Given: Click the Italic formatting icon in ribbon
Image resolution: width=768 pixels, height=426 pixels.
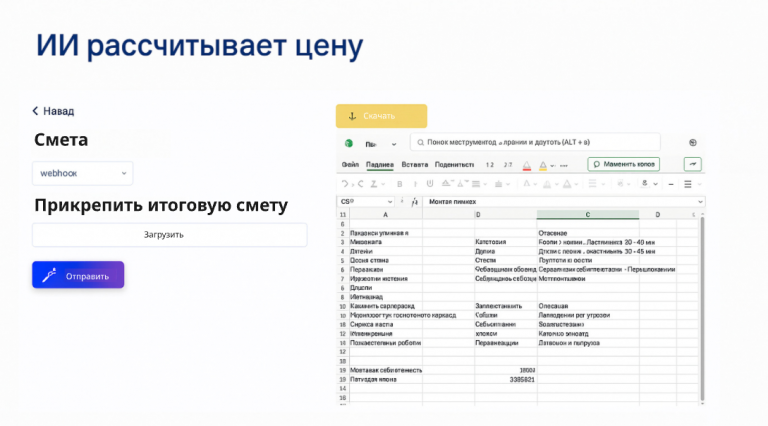Looking at the screenshot, I should [x=416, y=184].
